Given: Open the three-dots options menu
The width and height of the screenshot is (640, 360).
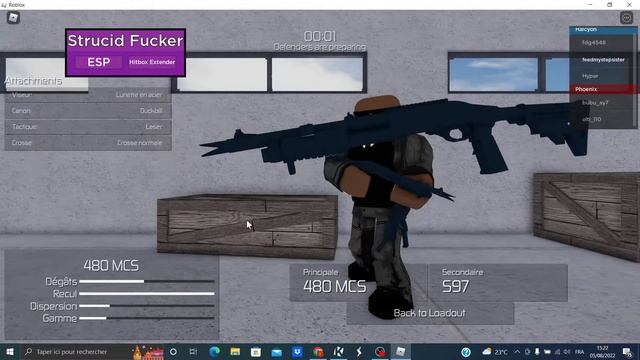Looking at the screenshot, I should point(626,18).
